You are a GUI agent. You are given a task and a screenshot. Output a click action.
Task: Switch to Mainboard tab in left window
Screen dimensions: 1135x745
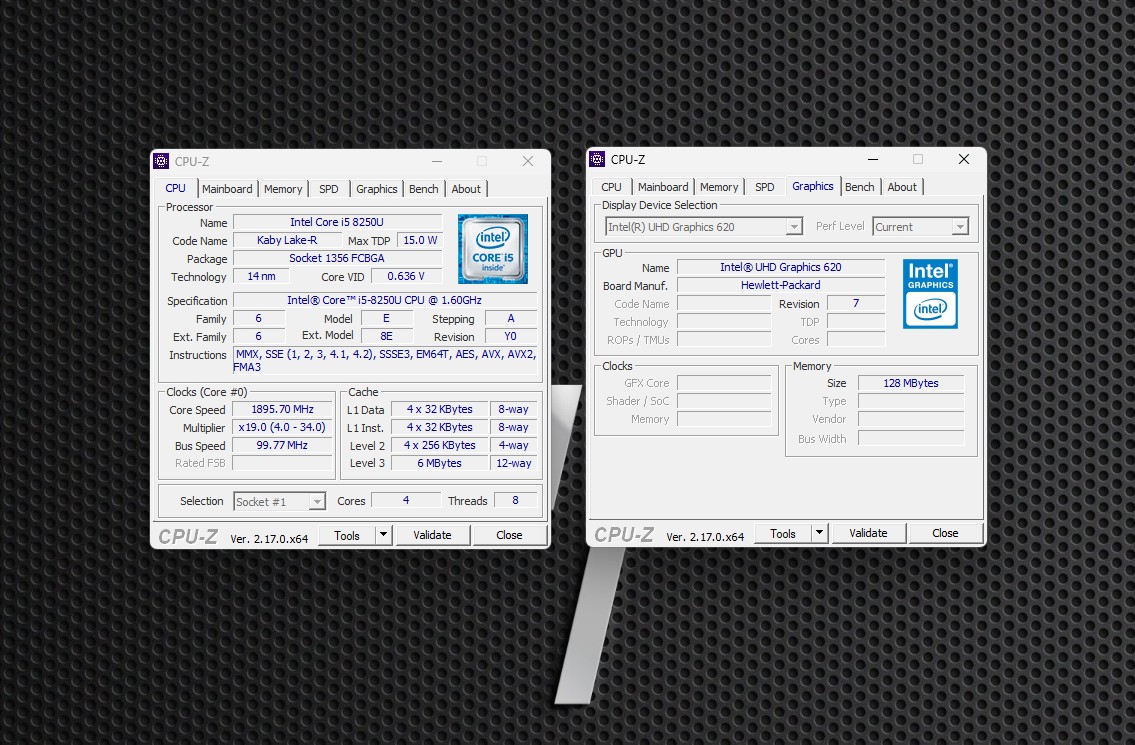(227, 189)
